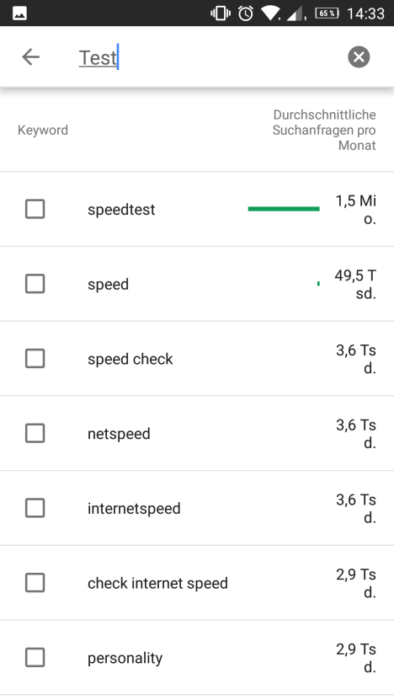Tap the vibrate mode status icon
Screen dimensions: 394x700
[221, 13]
